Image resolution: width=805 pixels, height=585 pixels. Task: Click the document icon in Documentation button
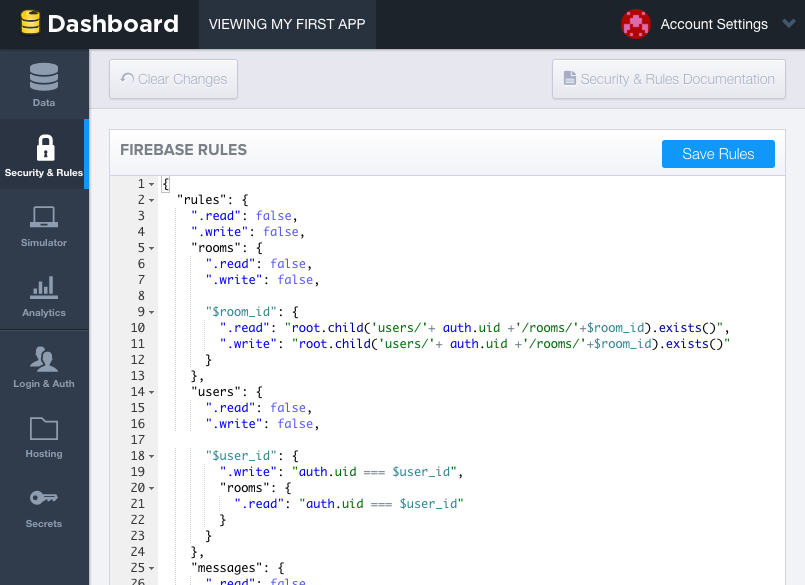point(569,78)
